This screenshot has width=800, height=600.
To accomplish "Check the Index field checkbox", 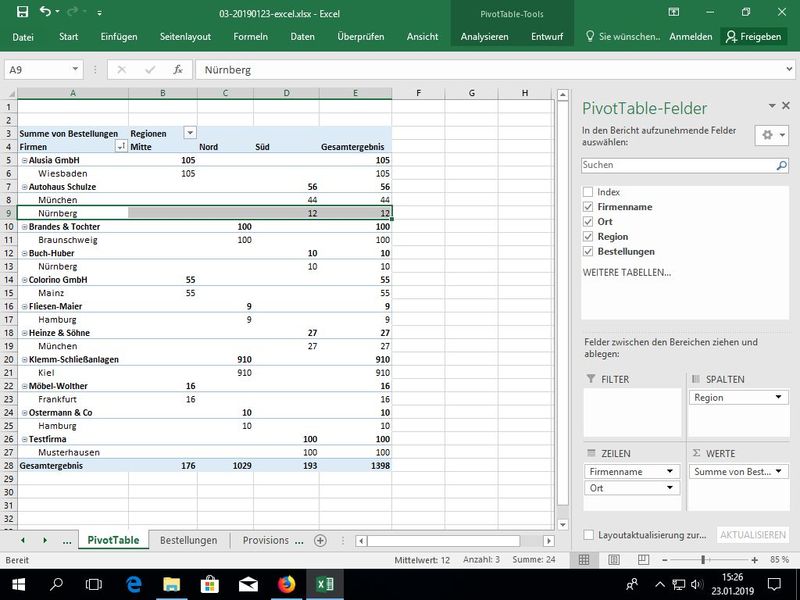I will point(588,192).
